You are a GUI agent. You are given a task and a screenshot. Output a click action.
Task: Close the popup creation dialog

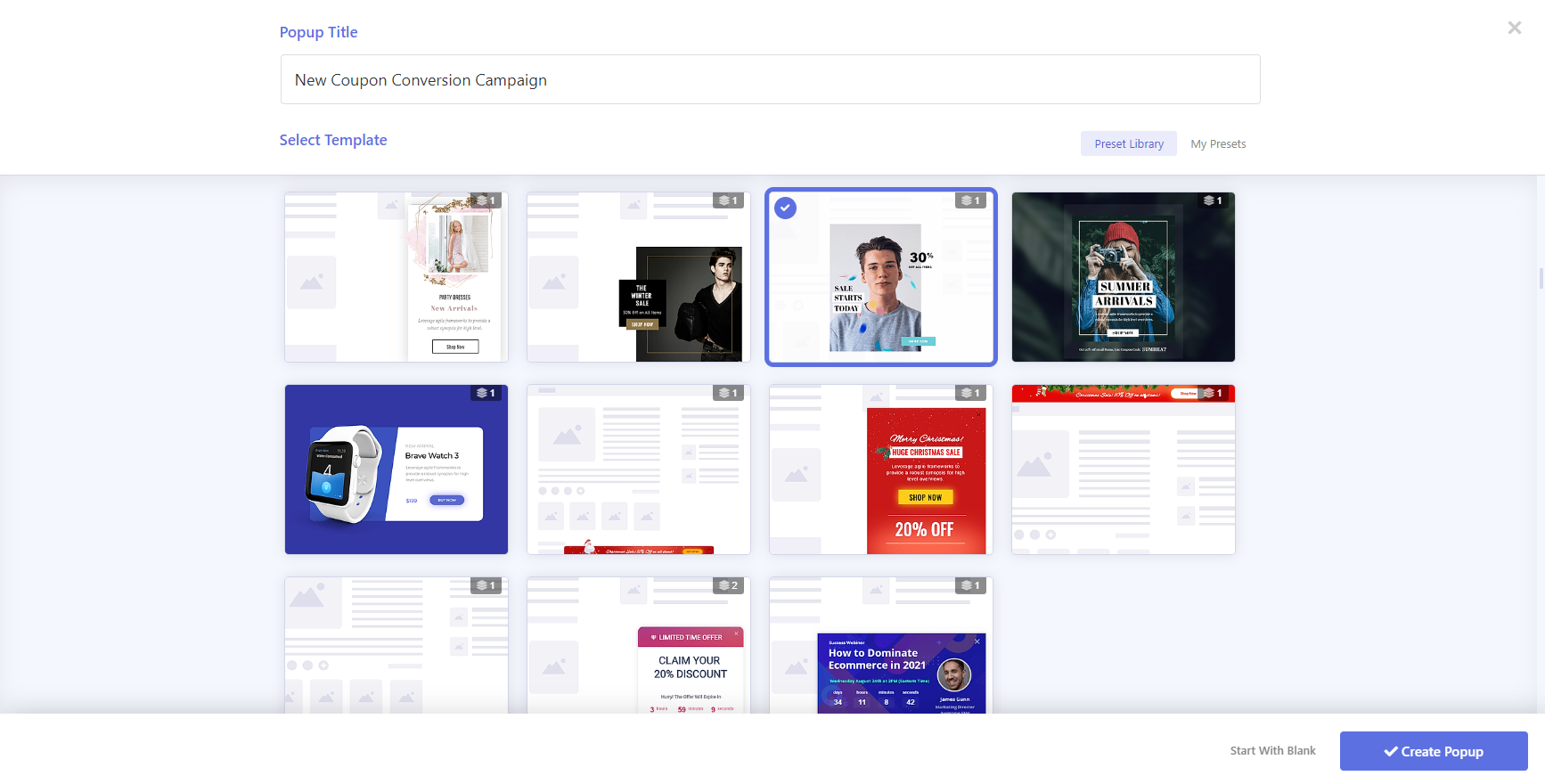1514,28
